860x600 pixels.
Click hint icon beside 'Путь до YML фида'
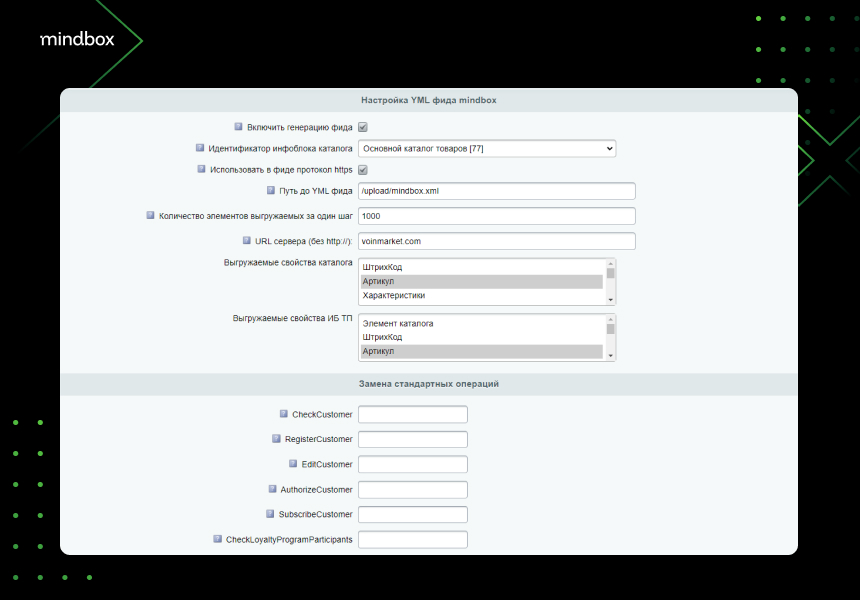click(x=271, y=190)
